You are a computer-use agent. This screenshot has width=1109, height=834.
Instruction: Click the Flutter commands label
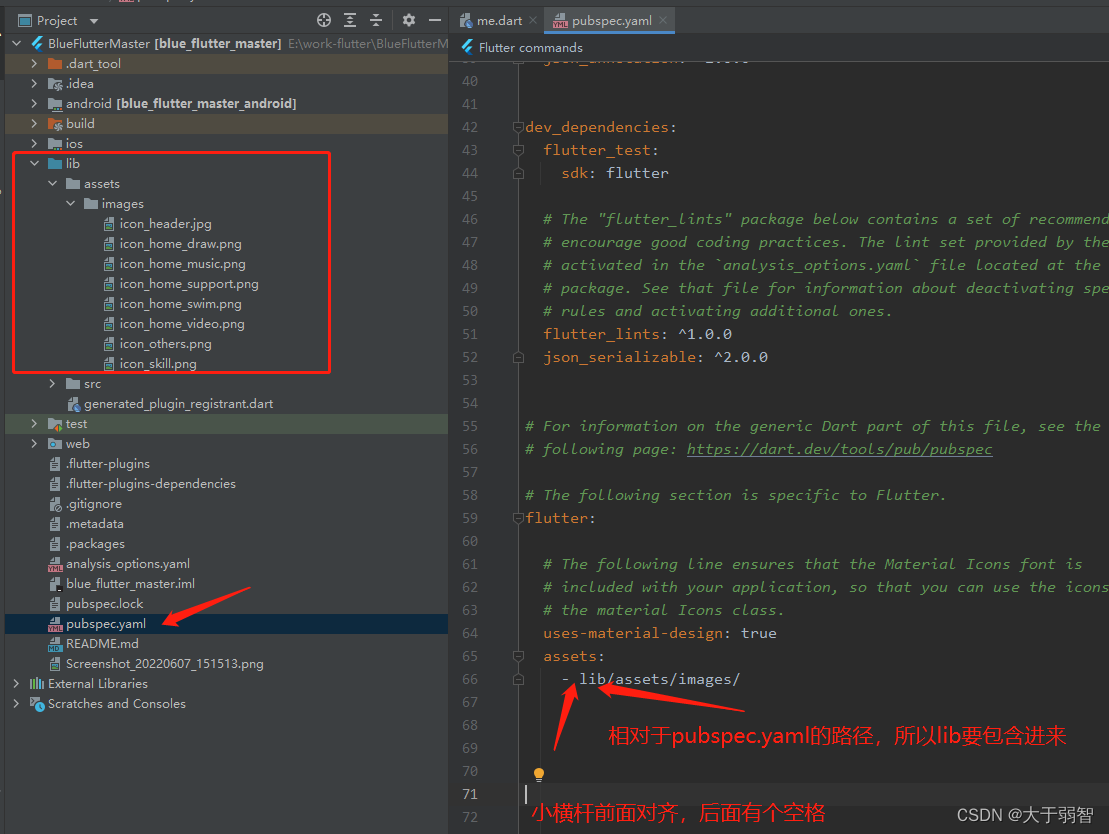[530, 47]
